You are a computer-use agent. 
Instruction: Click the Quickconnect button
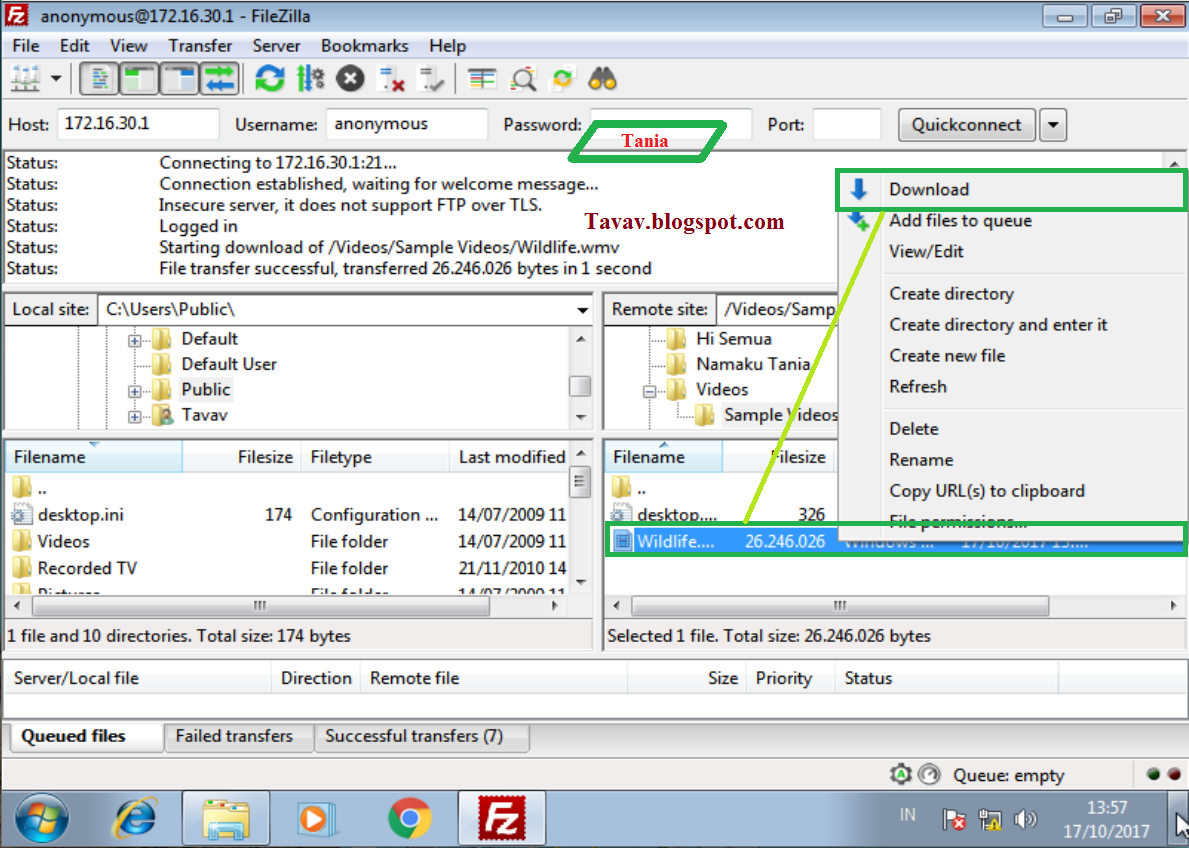tap(966, 124)
